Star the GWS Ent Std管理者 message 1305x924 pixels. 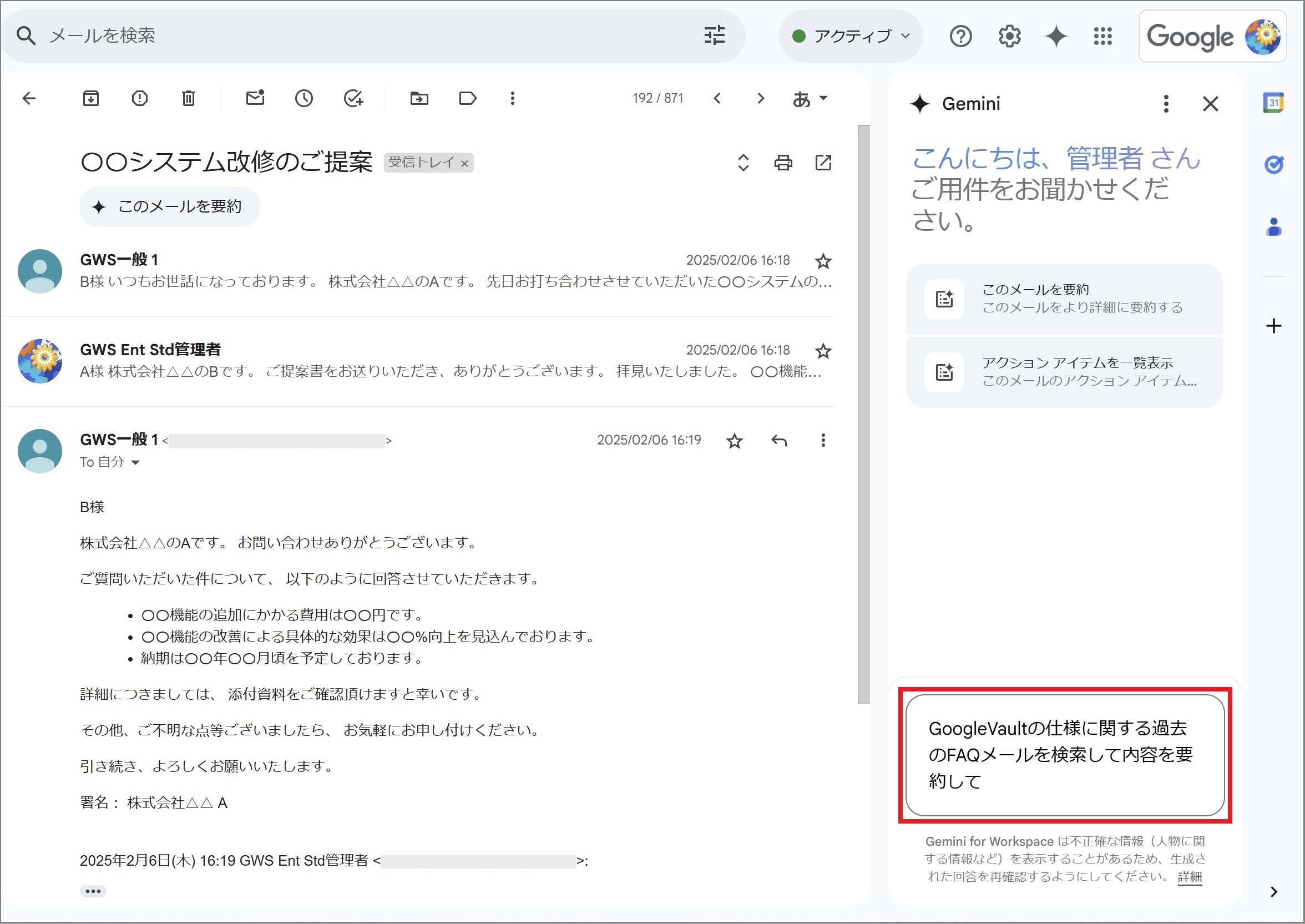point(823,351)
